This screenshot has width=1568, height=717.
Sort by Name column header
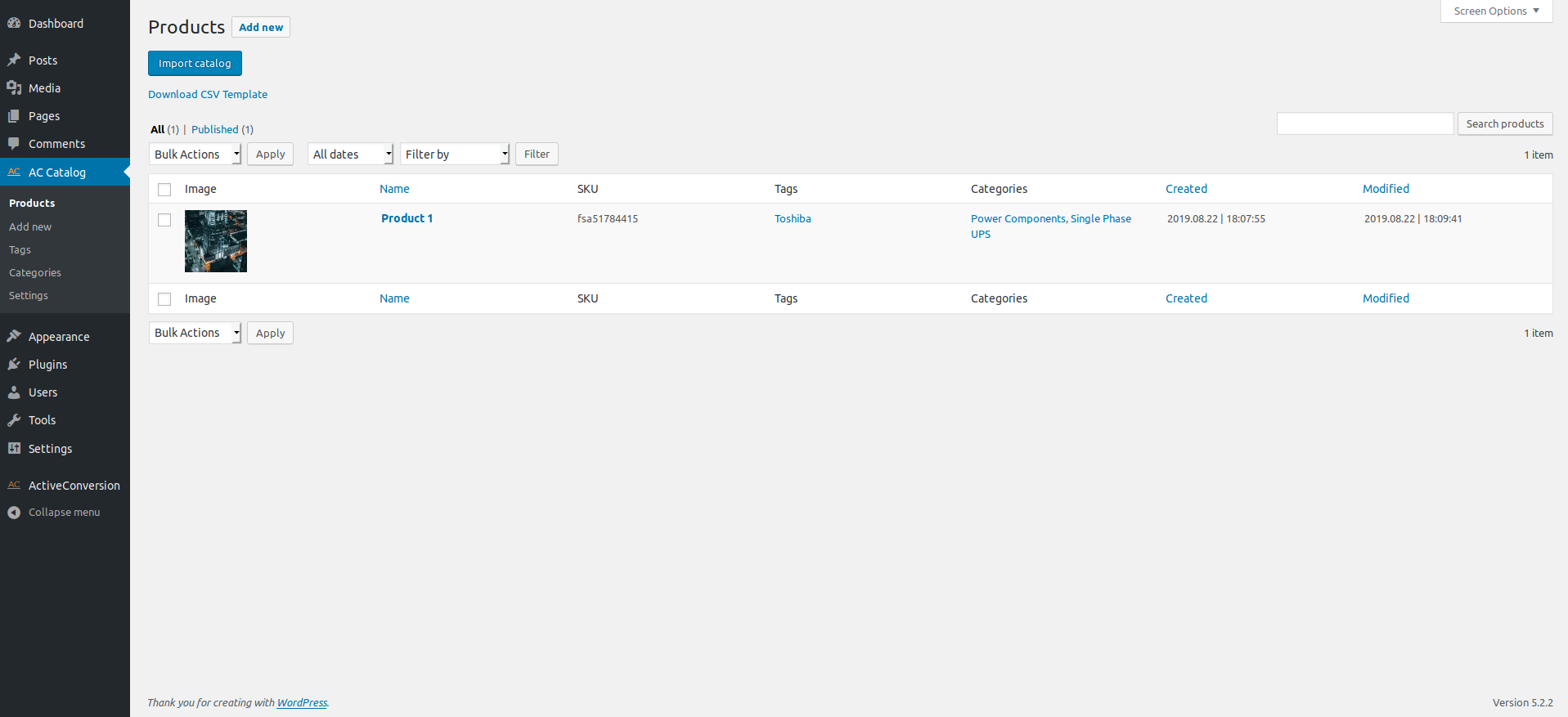point(394,189)
